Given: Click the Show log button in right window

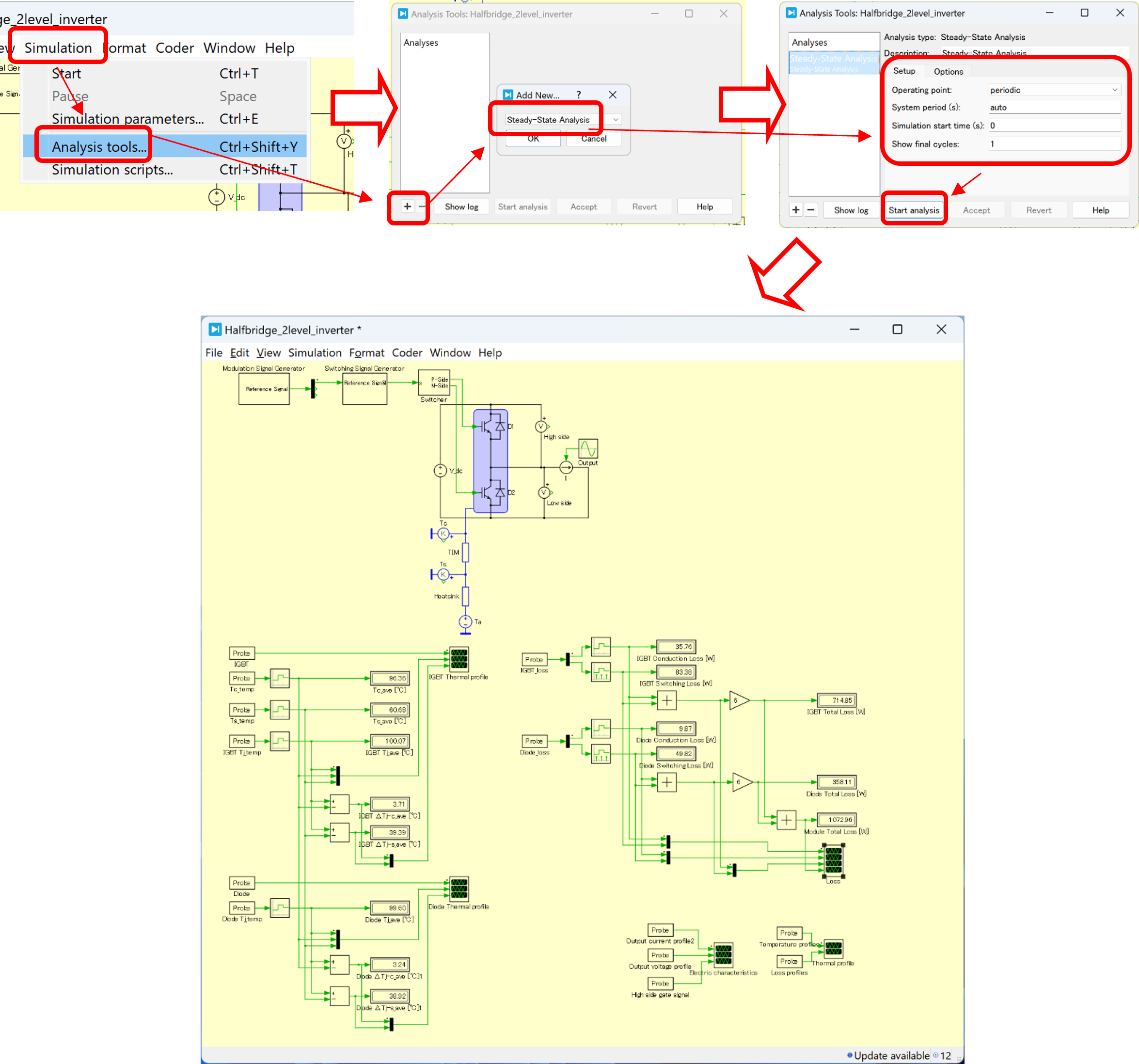Looking at the screenshot, I should pos(851,210).
